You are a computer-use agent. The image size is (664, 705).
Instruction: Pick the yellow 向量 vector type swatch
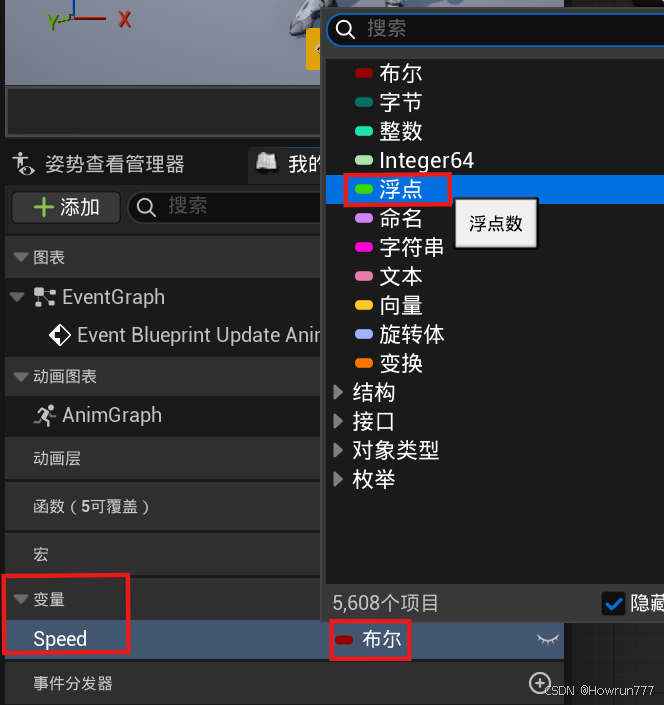(x=364, y=305)
